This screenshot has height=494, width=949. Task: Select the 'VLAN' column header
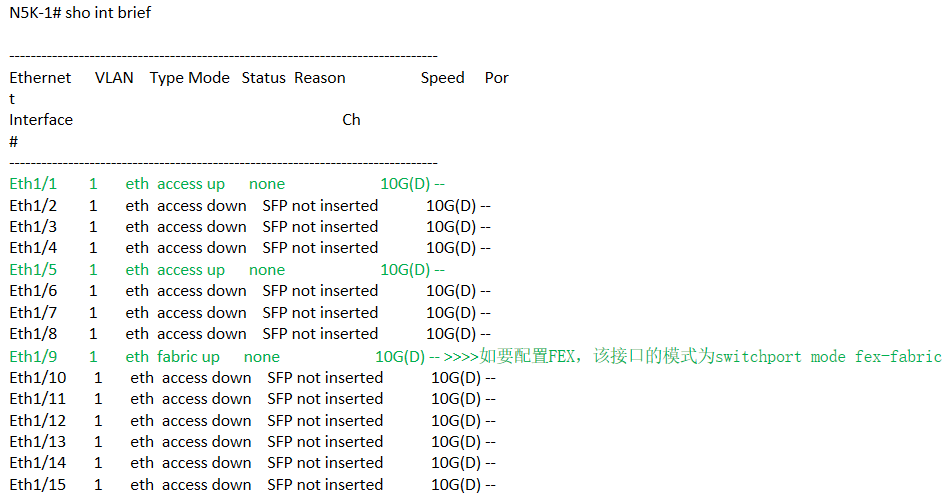pos(114,78)
